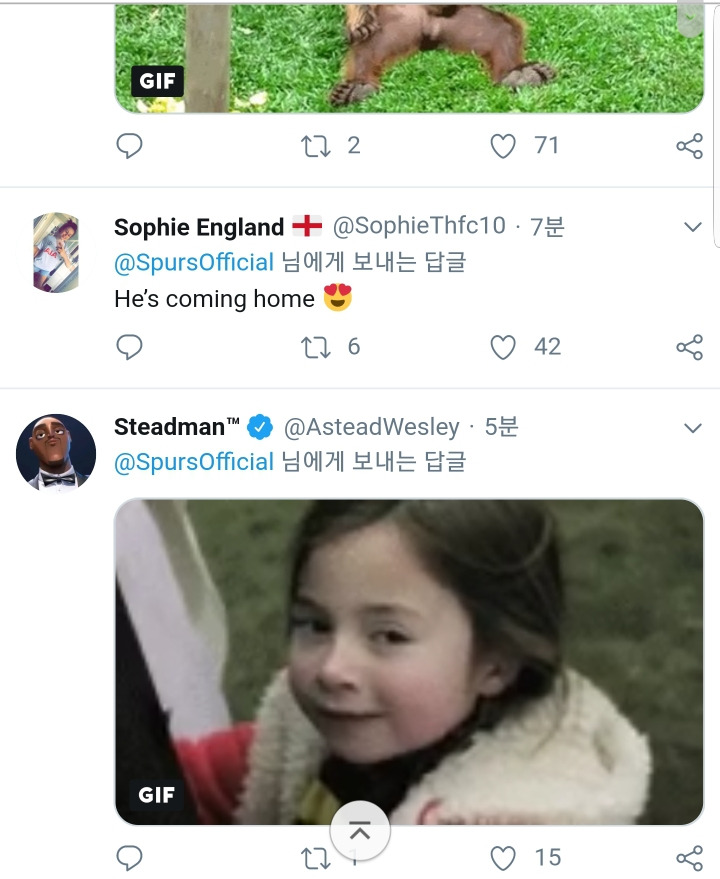Image resolution: width=720 pixels, height=879 pixels.
Task: Share the top GIF tweet
Action: point(689,147)
